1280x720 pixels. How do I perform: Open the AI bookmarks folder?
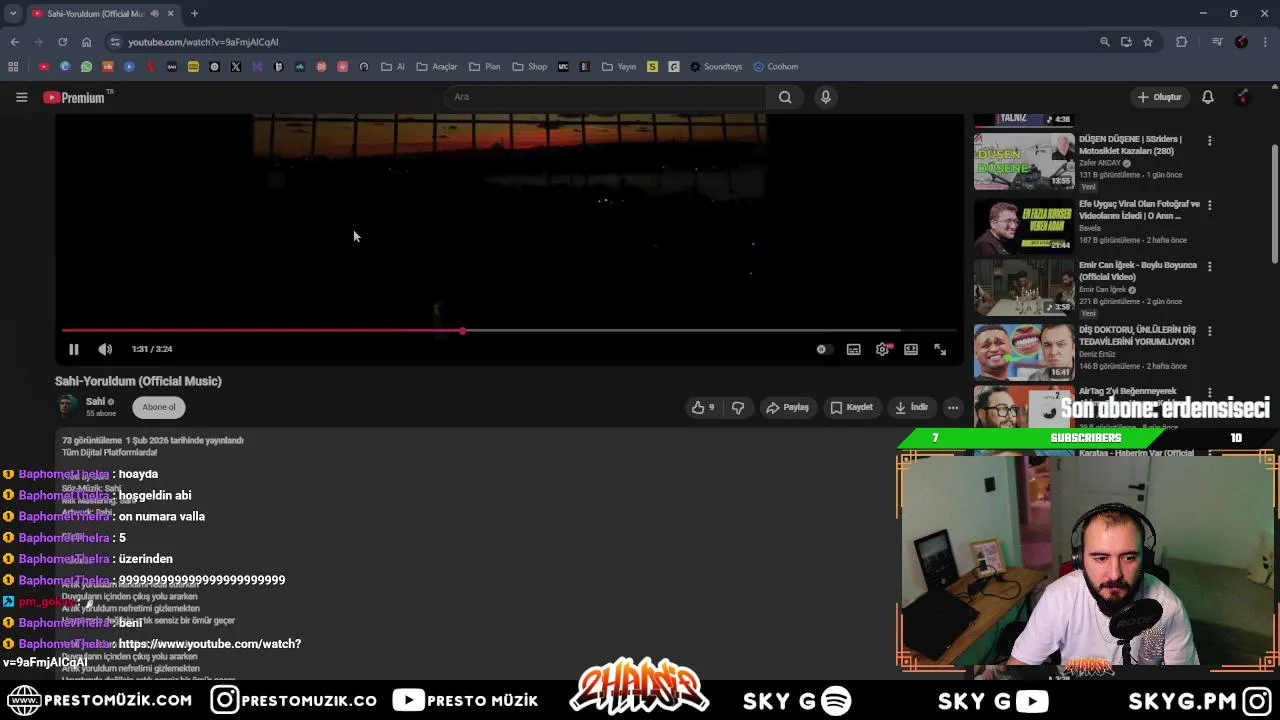(393, 67)
